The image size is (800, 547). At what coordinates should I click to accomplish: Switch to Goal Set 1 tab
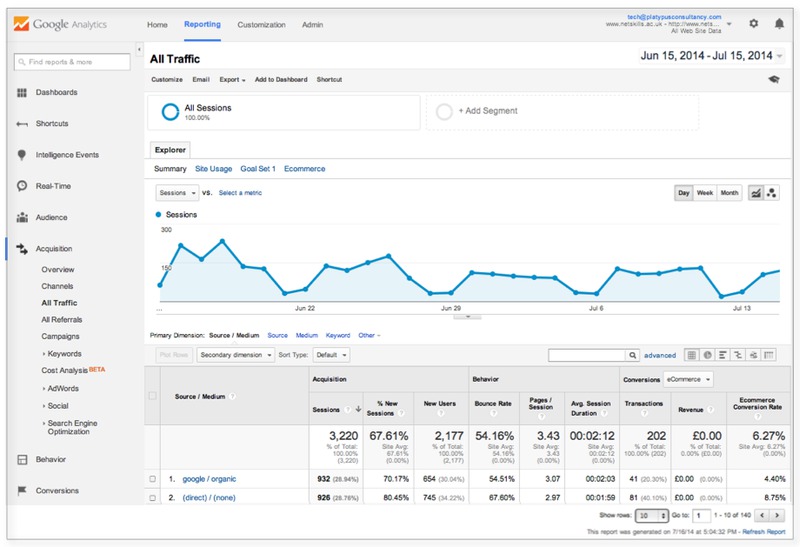point(258,169)
